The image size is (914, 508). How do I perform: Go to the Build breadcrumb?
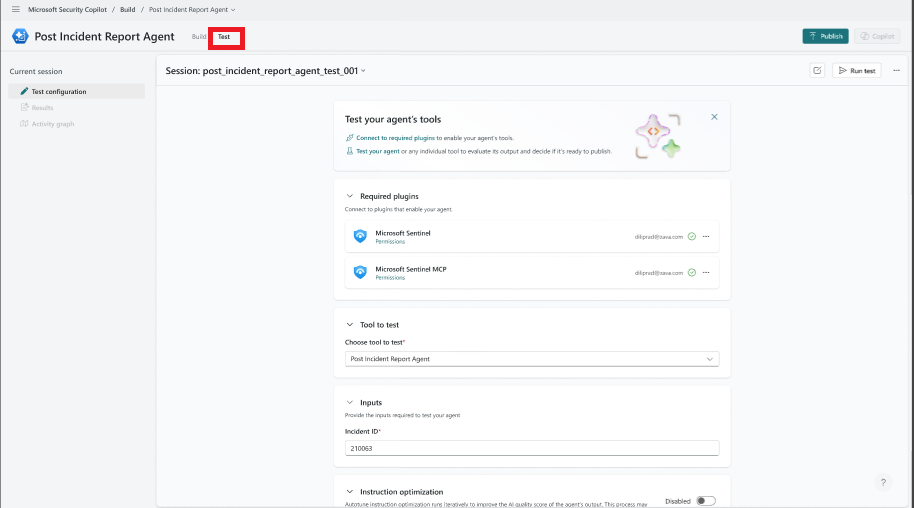tap(128, 9)
